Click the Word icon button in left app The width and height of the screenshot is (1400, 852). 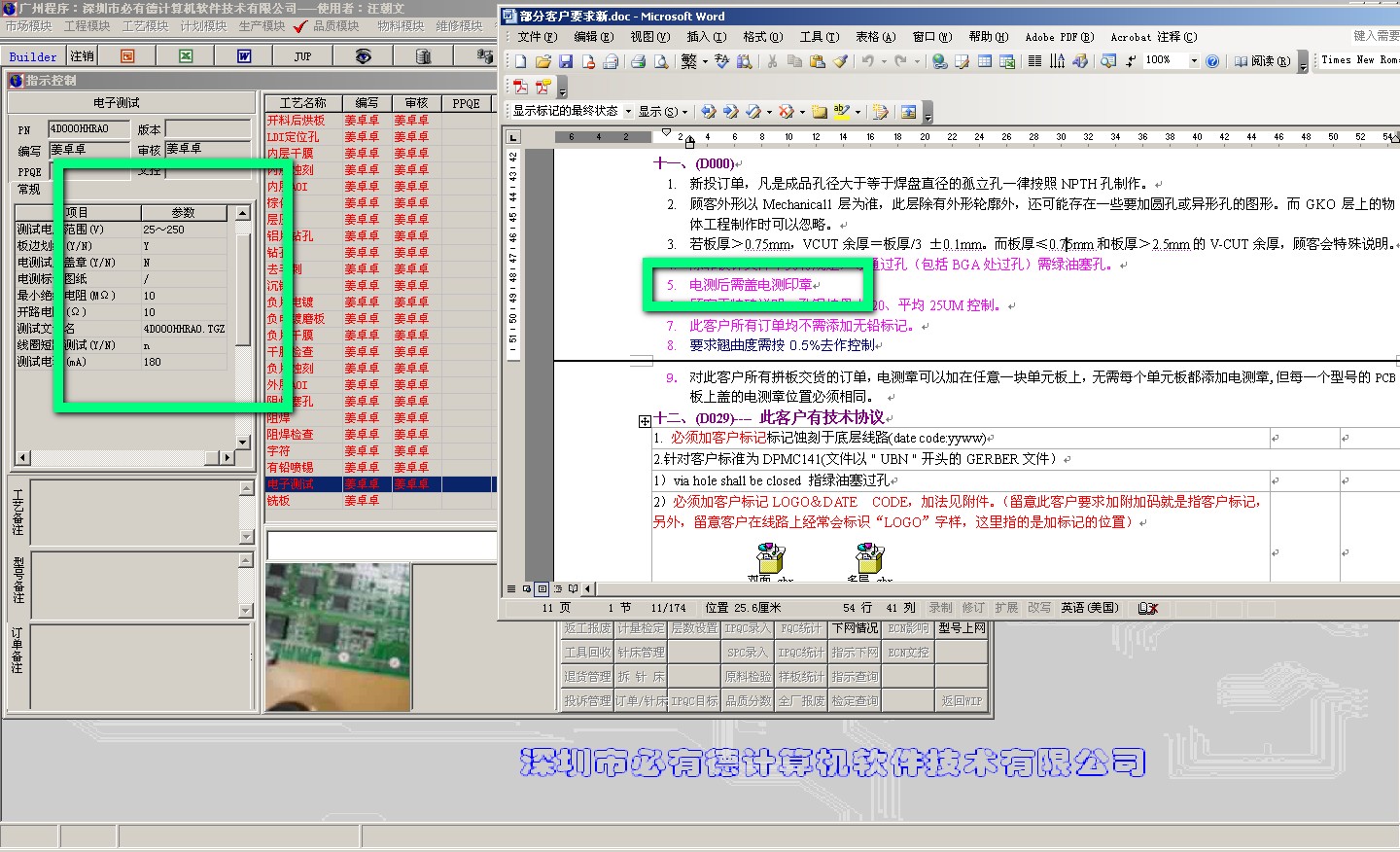pos(244,56)
